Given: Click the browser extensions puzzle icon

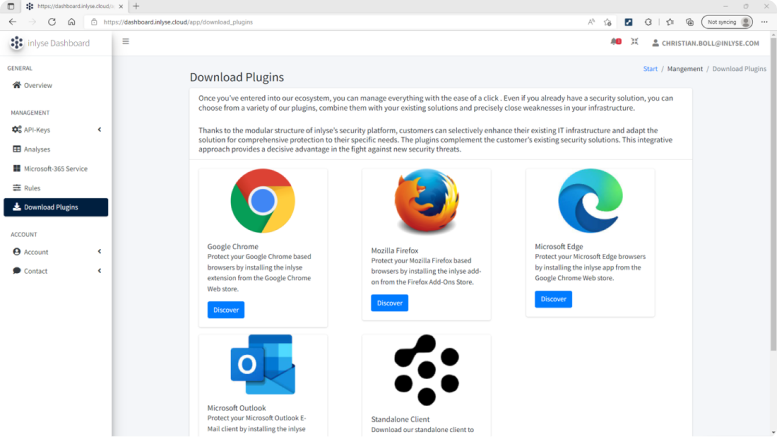Looking at the screenshot, I should click(648, 22).
